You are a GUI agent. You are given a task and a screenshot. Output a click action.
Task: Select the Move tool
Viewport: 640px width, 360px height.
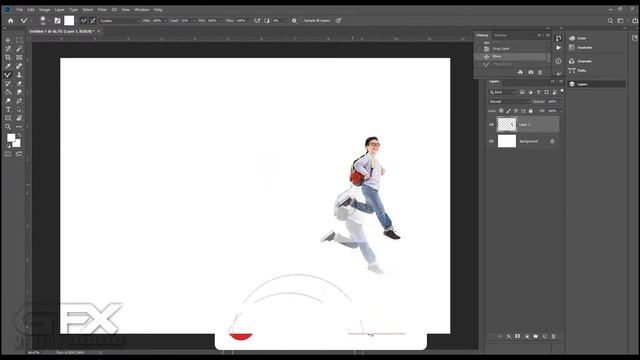click(8, 40)
